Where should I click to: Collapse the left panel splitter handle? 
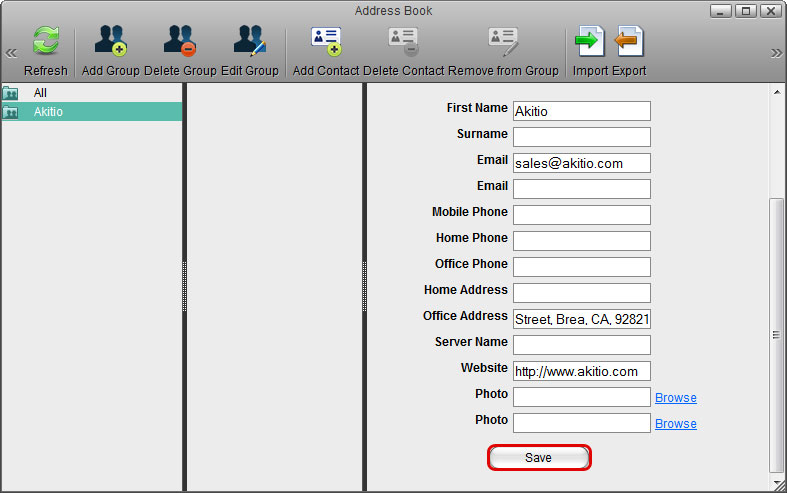(x=184, y=286)
